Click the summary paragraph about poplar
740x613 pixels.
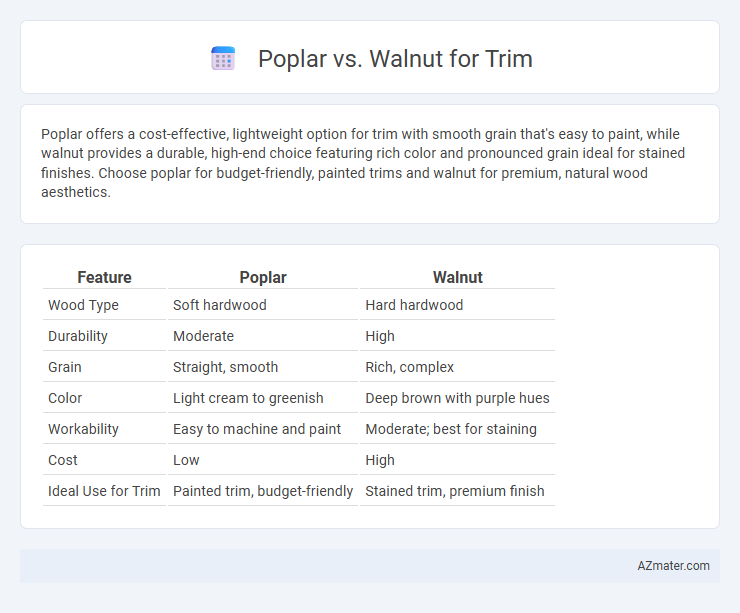point(363,163)
